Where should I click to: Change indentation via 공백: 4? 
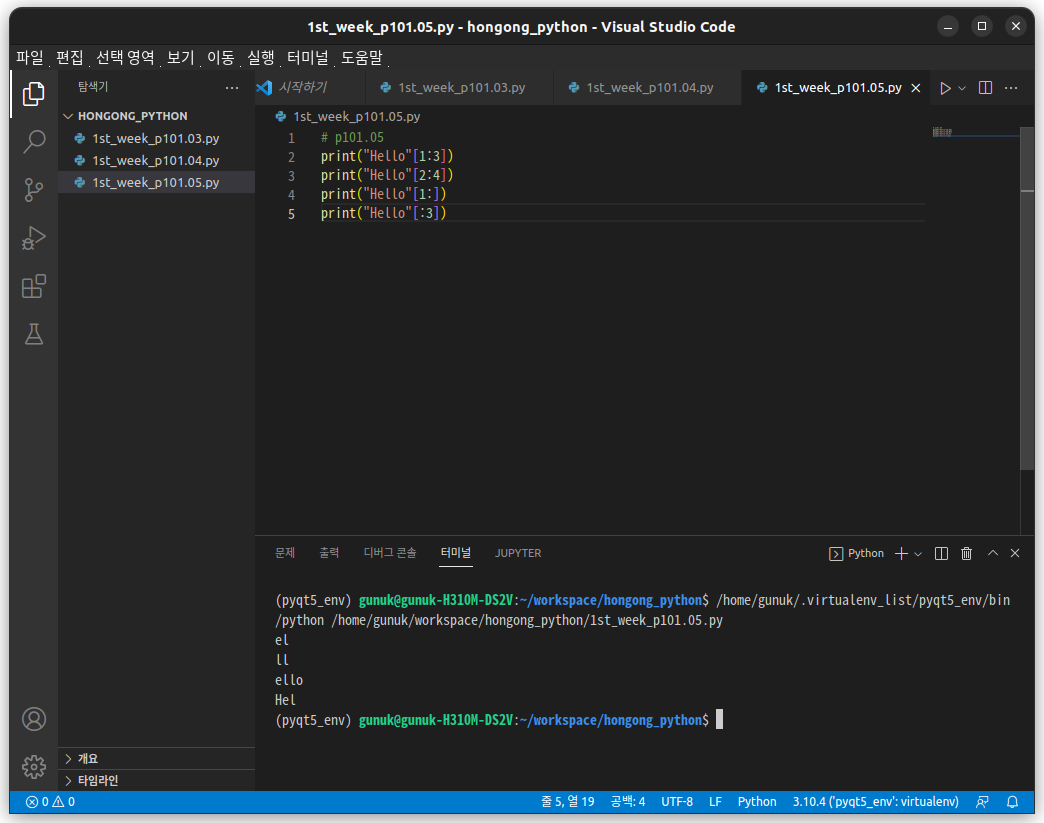click(x=628, y=802)
